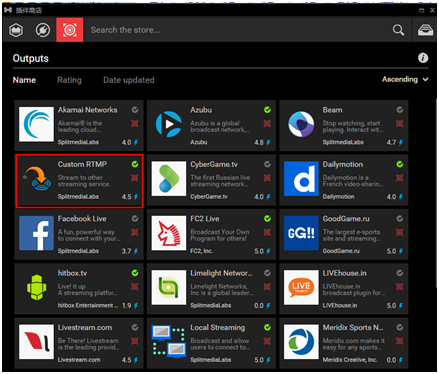Click the lightning bolt on FC2 Live card
This screenshot has width=439, height=374.
coord(268,251)
